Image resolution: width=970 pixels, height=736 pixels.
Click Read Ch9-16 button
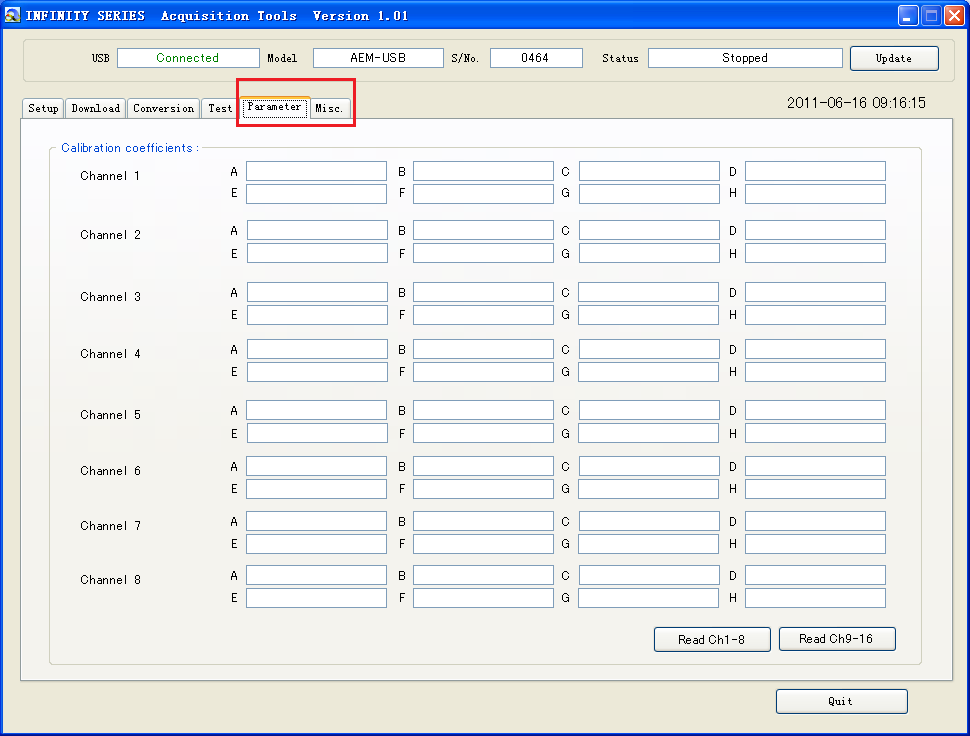(x=836, y=639)
